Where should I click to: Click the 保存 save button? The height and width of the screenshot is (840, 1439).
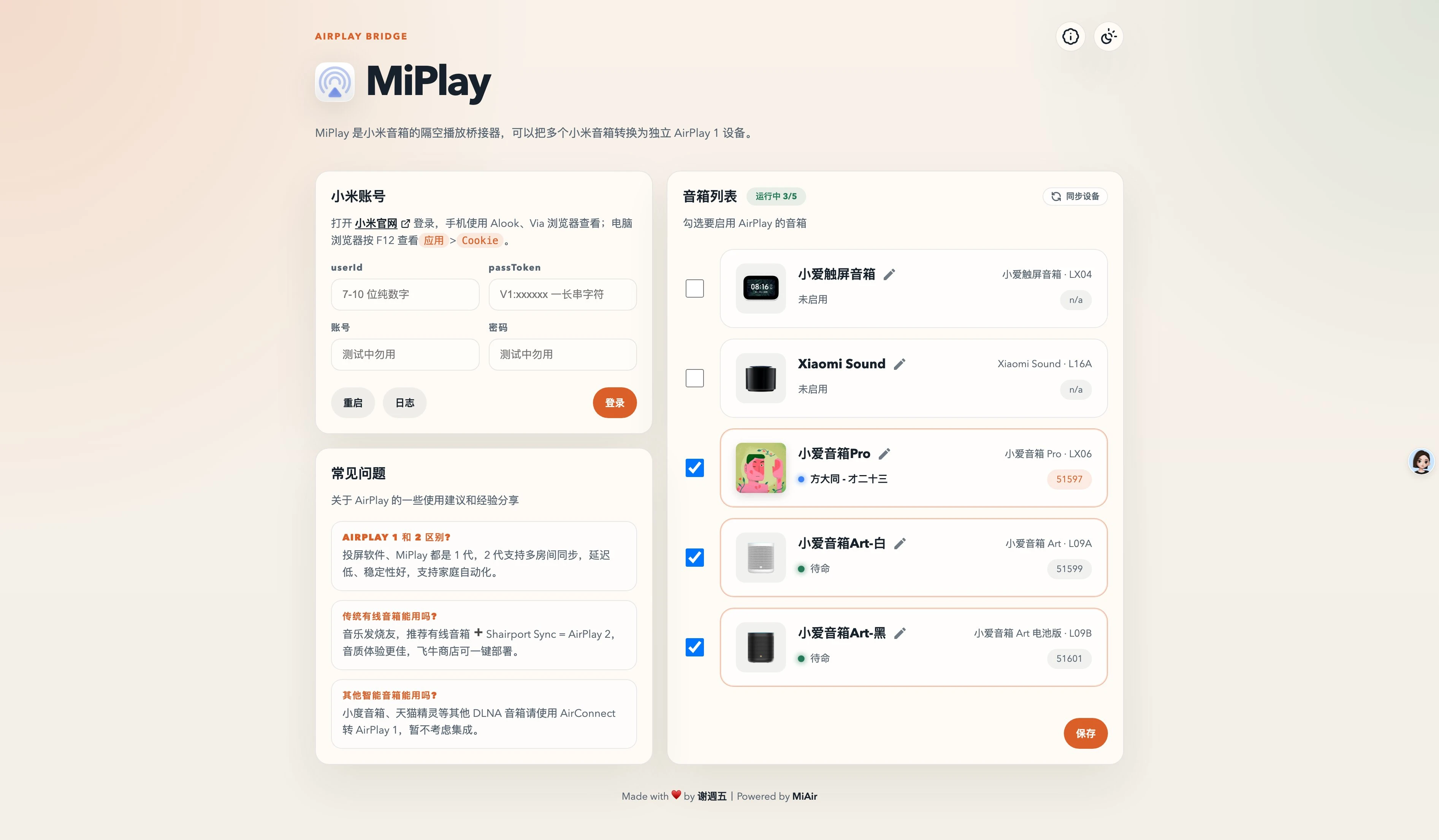click(1085, 733)
